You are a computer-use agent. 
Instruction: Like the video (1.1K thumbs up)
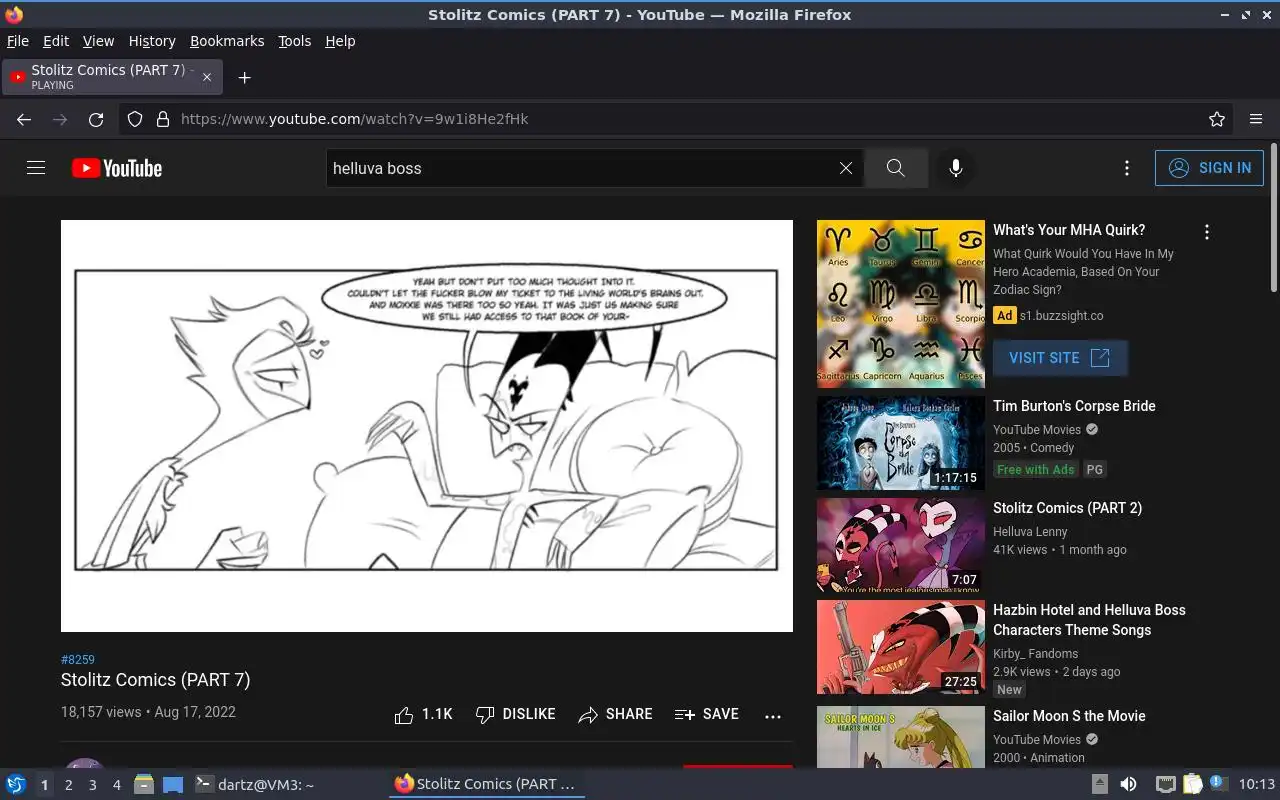423,715
